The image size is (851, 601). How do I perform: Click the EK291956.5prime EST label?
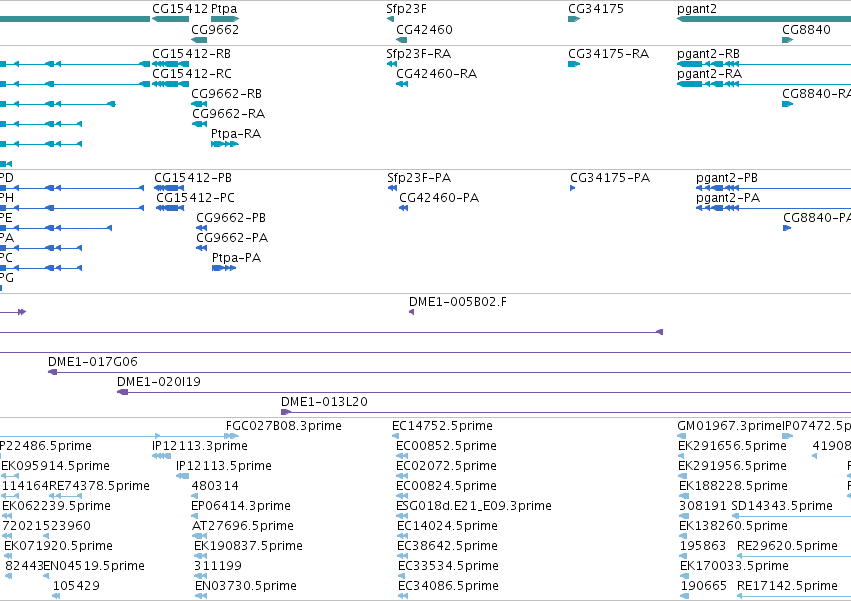(x=732, y=466)
